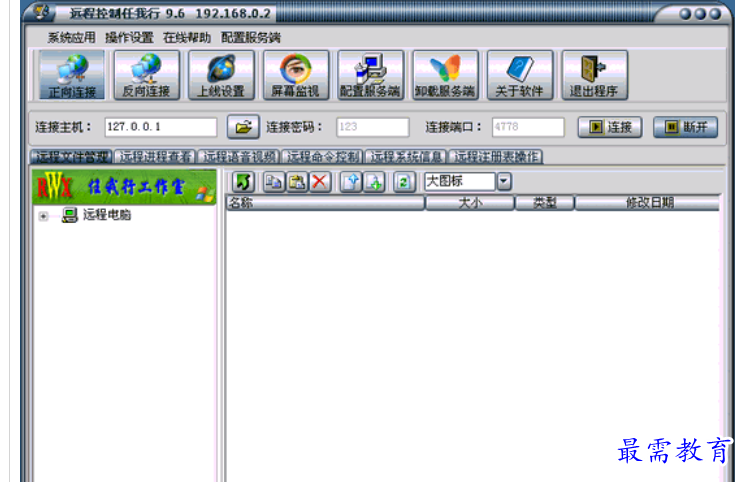Select the 远程电脑 tree item label

click(107, 215)
